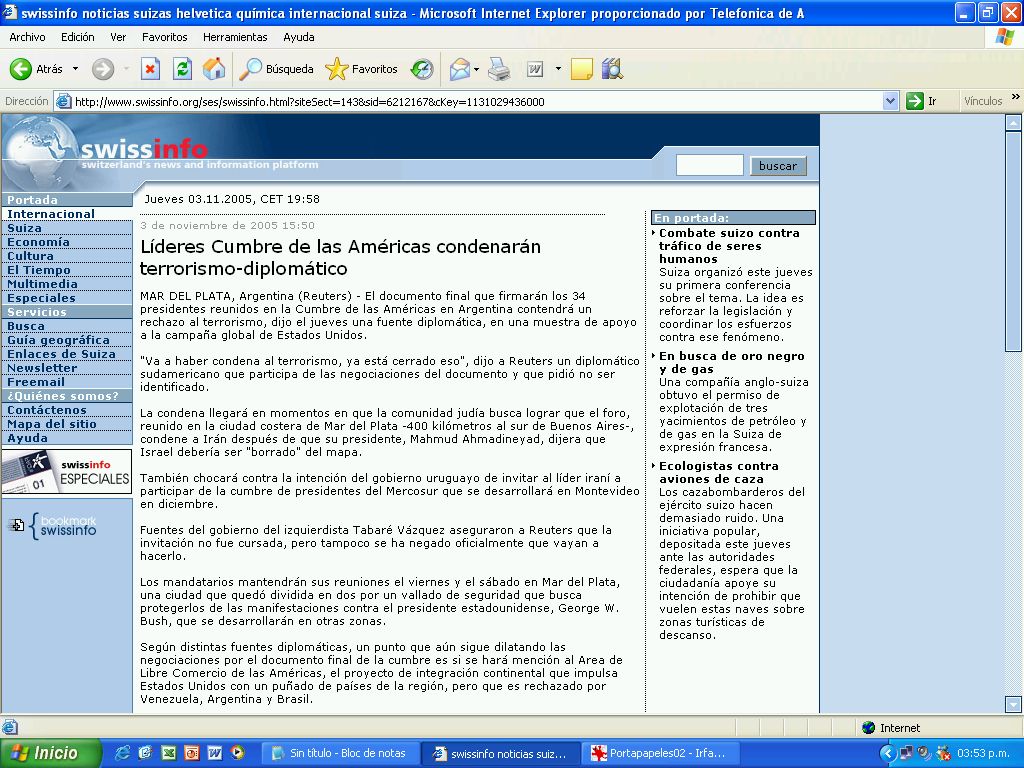Screen dimensions: 1024x768
Task: Click the Stop loading icon
Action: coord(150,69)
